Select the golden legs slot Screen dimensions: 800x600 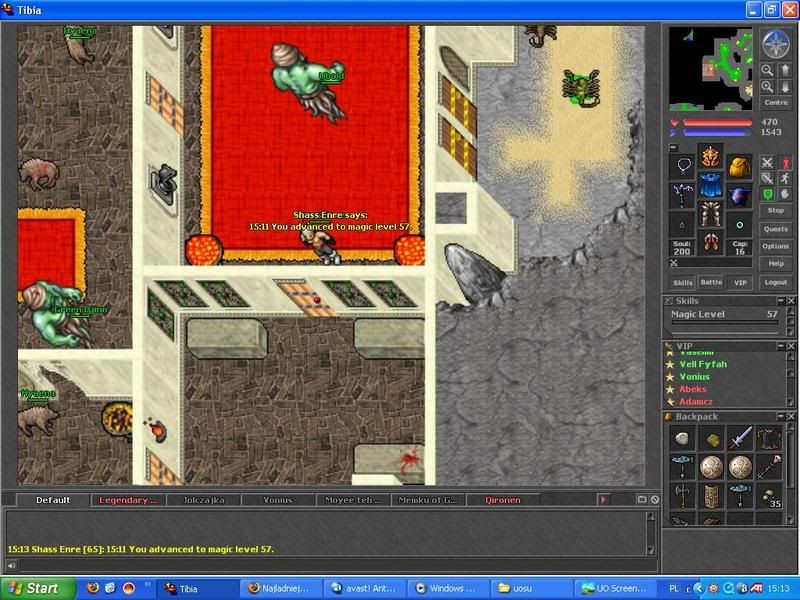pyautogui.click(x=711, y=214)
